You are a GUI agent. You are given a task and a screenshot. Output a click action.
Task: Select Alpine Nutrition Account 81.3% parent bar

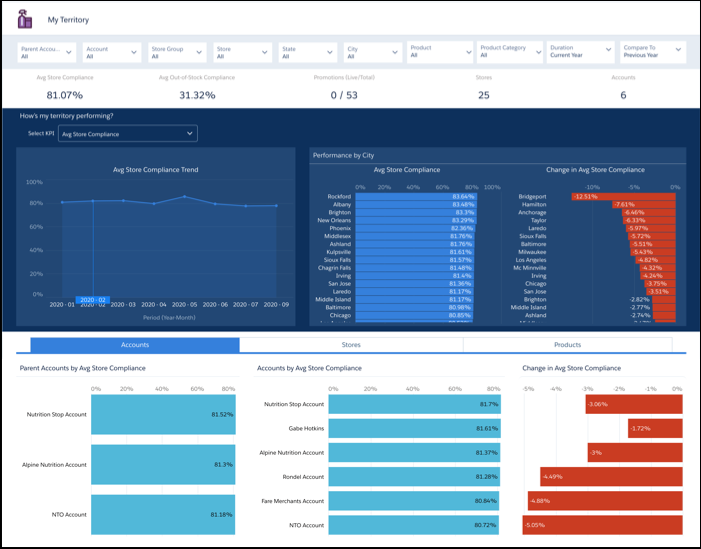pyautogui.click(x=163, y=465)
